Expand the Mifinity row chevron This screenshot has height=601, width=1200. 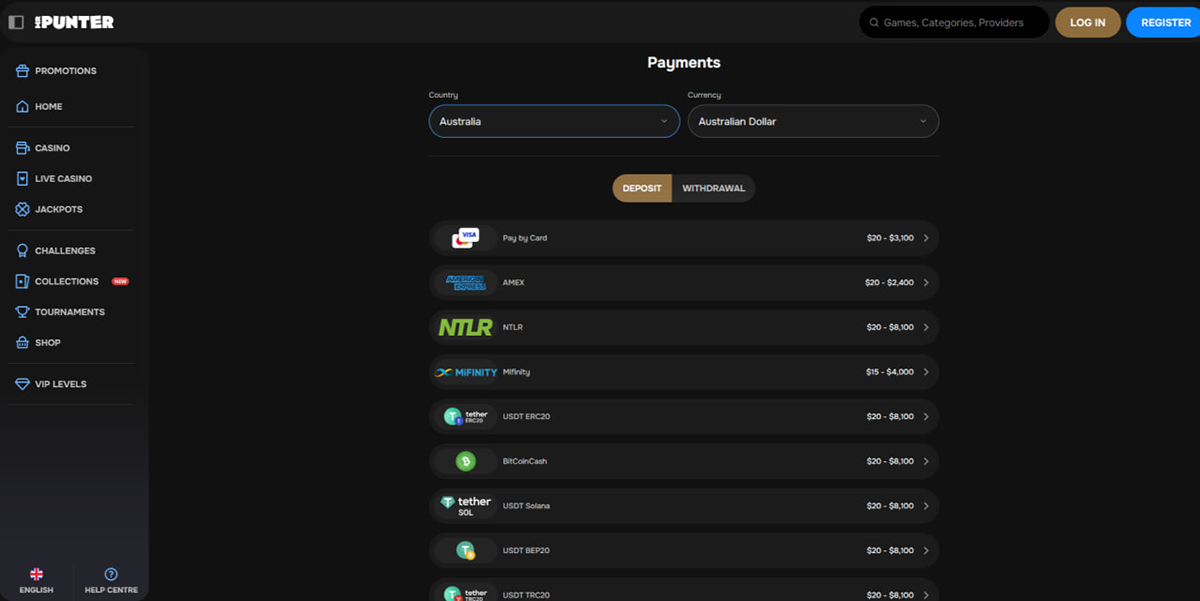926,372
